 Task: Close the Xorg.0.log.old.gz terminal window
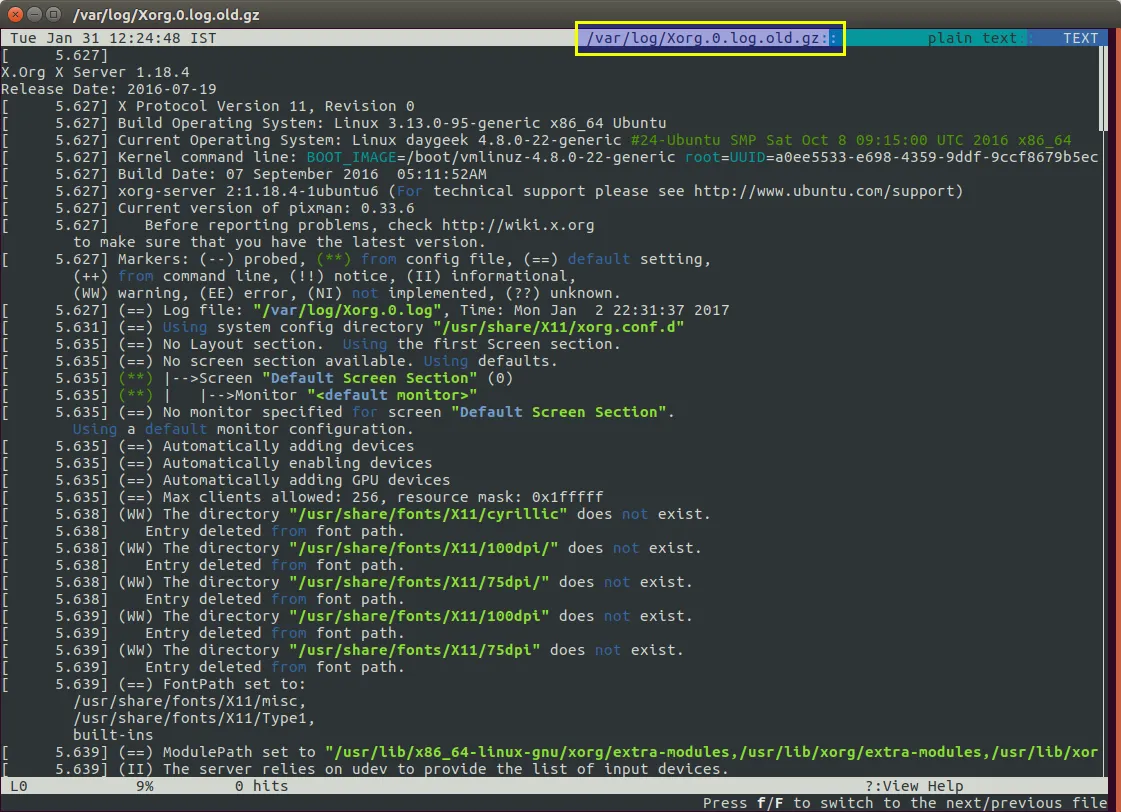(x=15, y=14)
